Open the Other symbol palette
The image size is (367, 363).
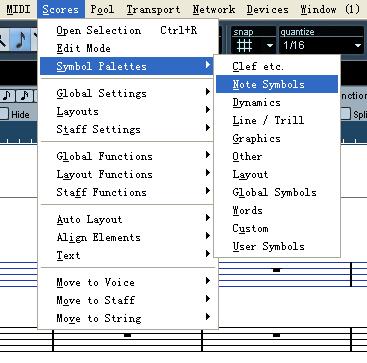[277, 156]
